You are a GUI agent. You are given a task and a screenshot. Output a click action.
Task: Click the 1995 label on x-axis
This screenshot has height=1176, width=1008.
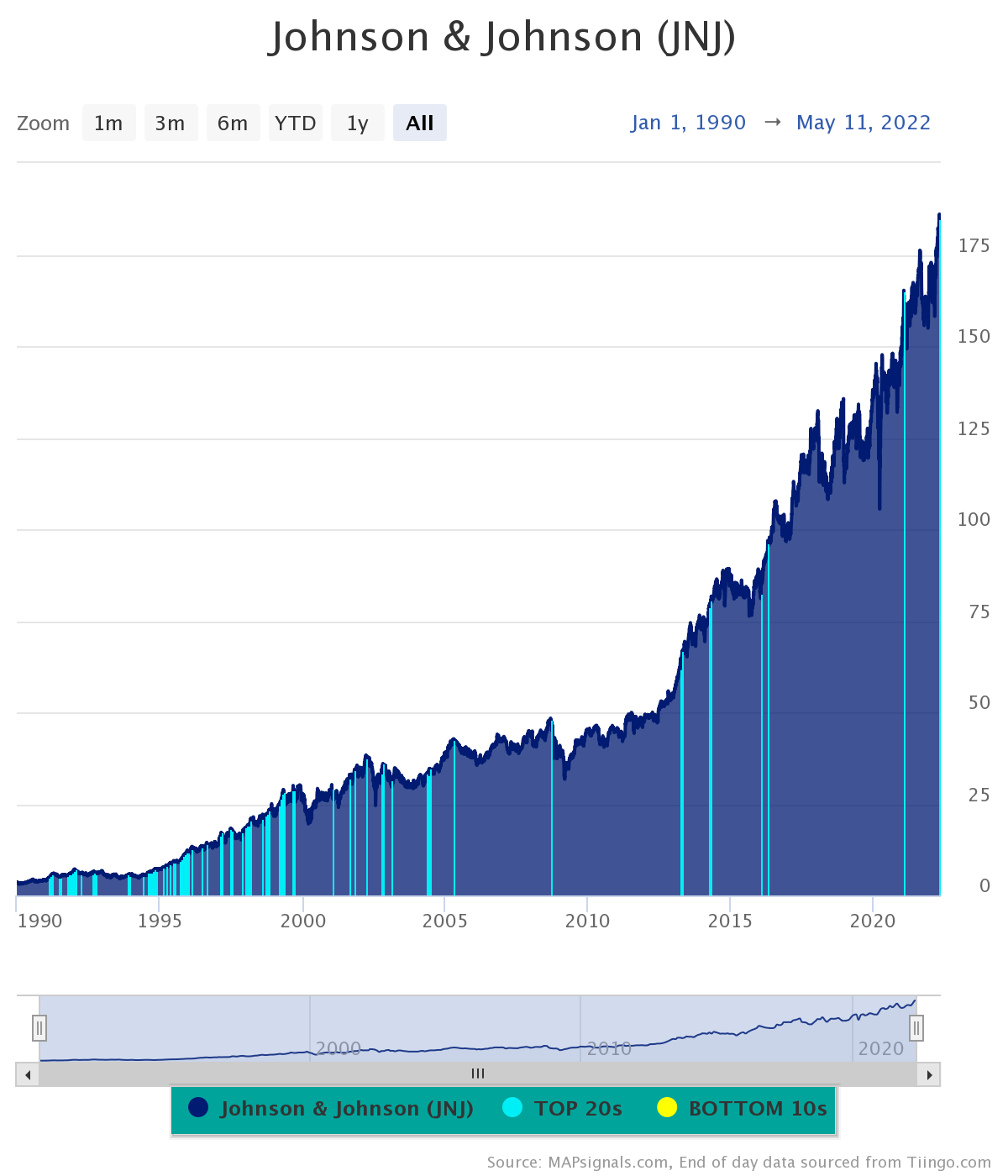160,921
